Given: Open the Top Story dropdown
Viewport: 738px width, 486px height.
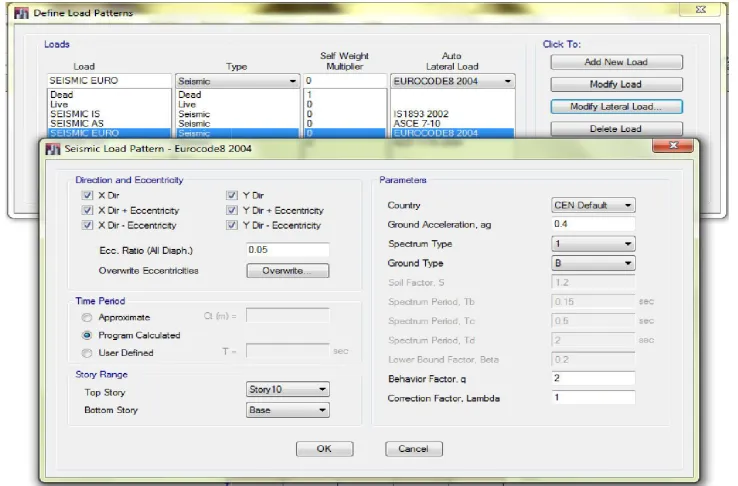Looking at the screenshot, I should pyautogui.click(x=288, y=389).
